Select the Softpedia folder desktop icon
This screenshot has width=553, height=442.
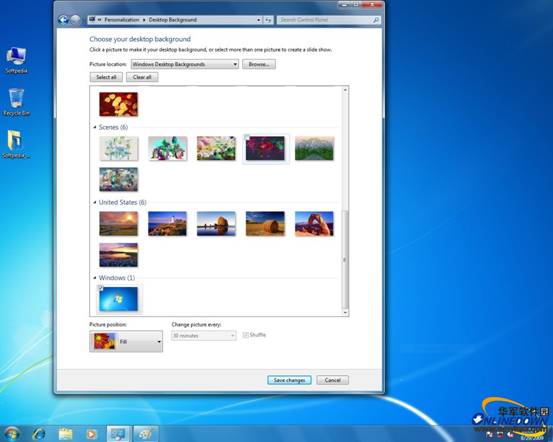point(16,144)
